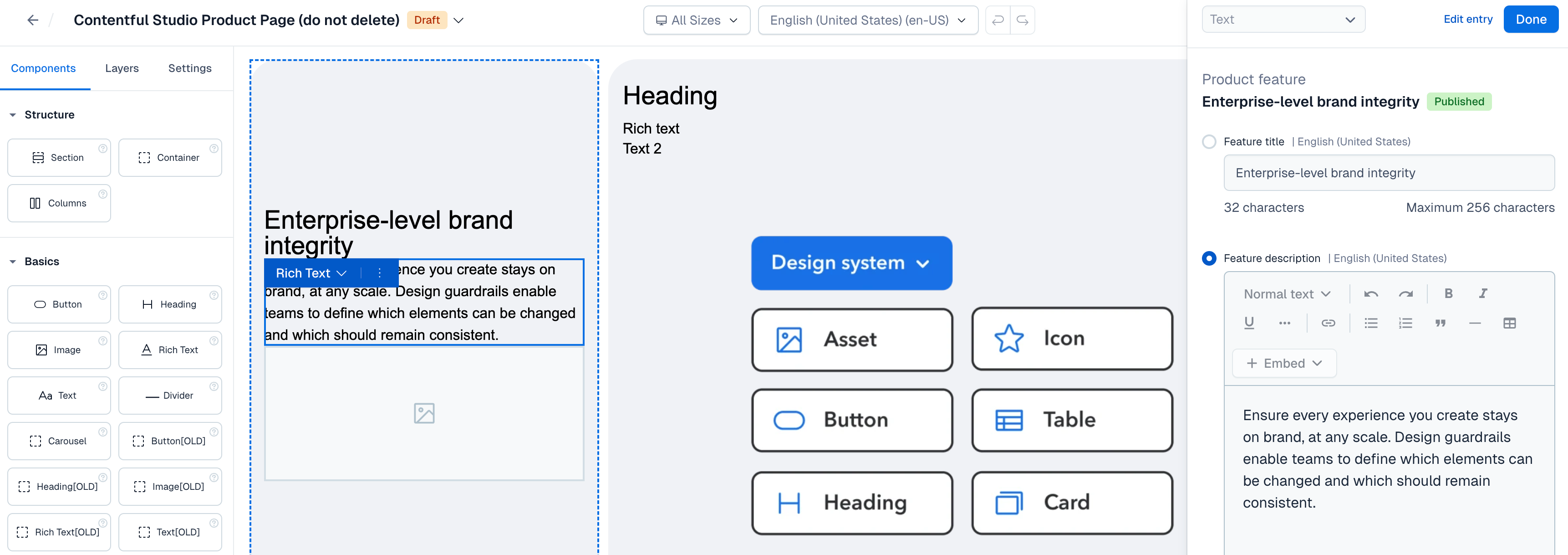
Task: Toggle bold formatting in editor toolbar
Action: (1448, 293)
